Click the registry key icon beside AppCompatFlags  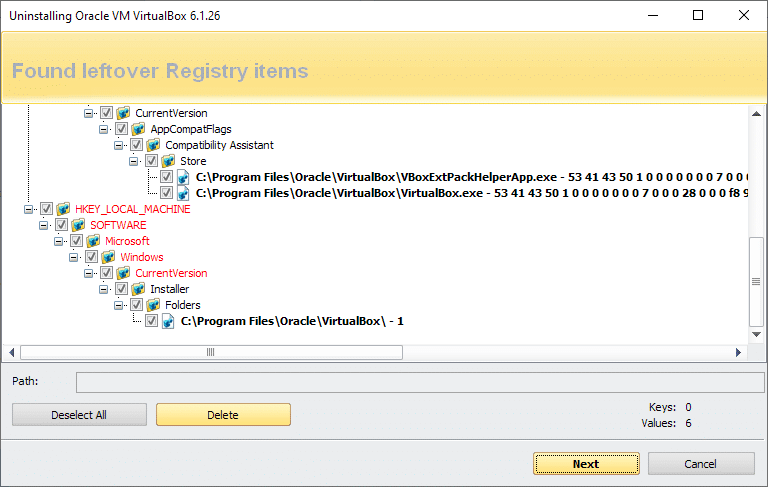pyautogui.click(x=138, y=129)
